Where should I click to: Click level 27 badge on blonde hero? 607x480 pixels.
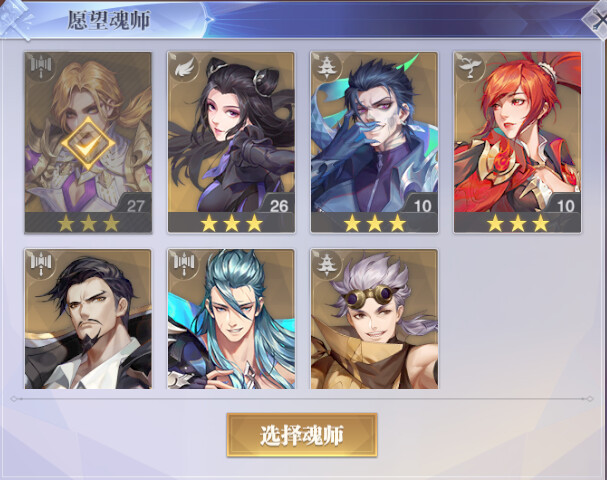pos(134,204)
